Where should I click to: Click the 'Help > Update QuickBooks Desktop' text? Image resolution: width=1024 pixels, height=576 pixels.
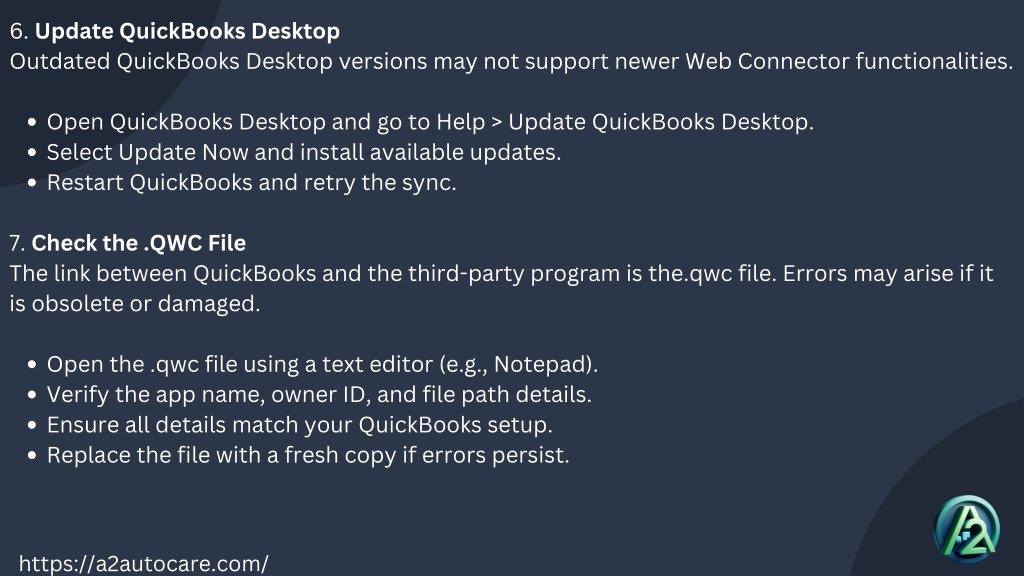click(x=625, y=122)
